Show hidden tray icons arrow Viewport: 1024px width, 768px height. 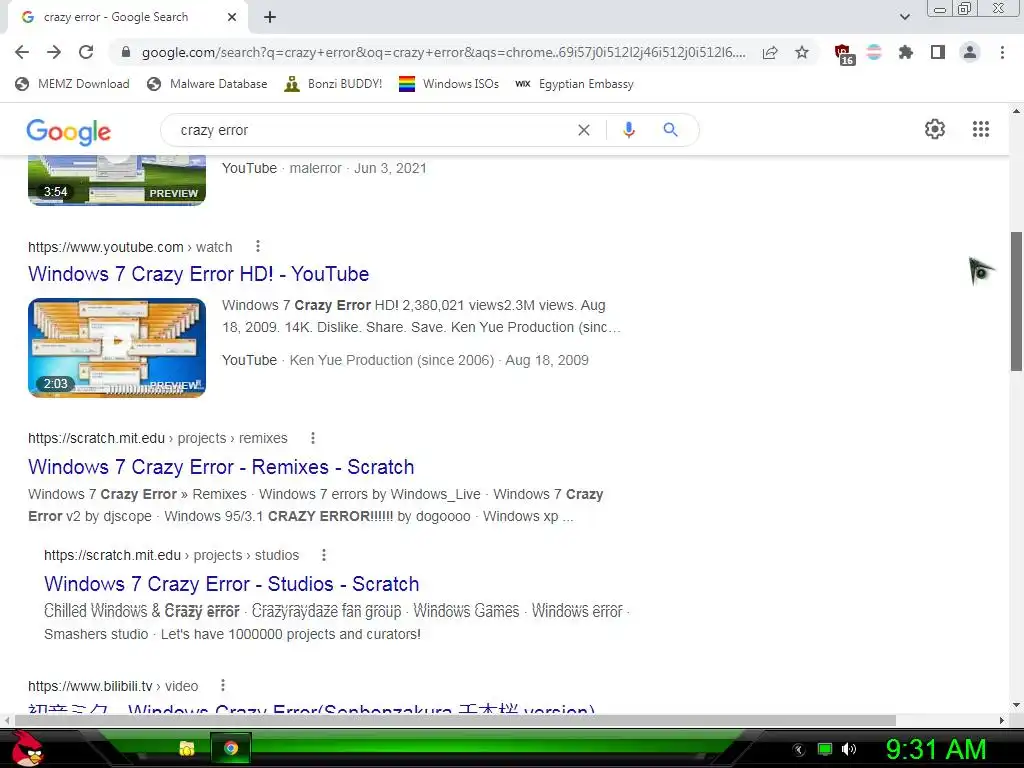click(799, 749)
